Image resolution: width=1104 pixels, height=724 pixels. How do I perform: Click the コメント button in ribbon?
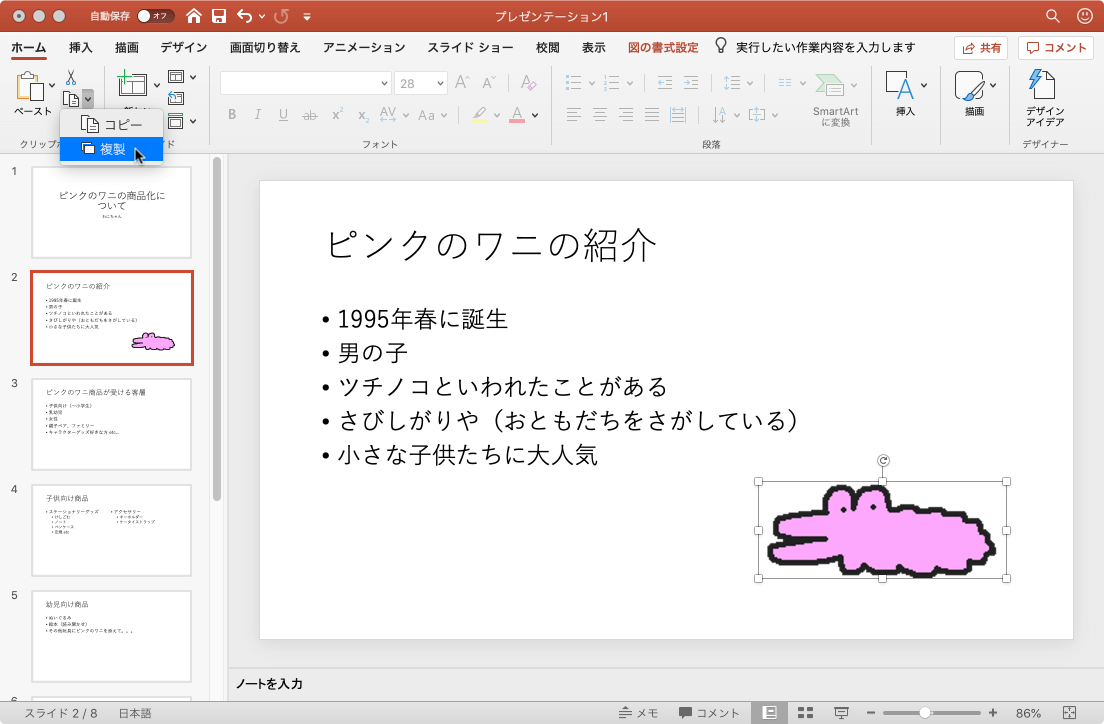1056,47
